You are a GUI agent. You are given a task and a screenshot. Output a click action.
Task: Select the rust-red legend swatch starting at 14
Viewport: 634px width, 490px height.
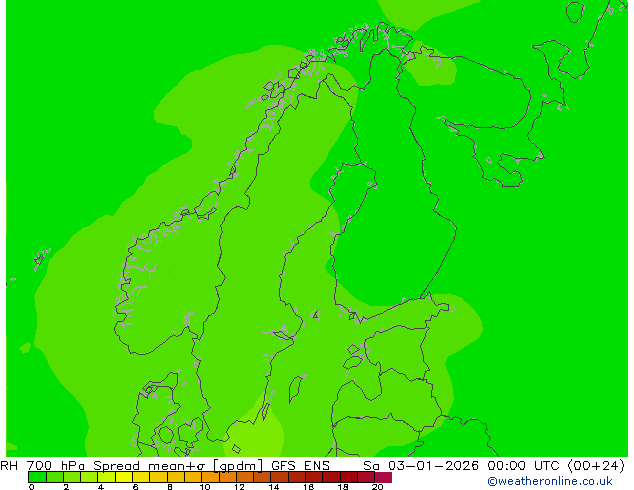280,477
